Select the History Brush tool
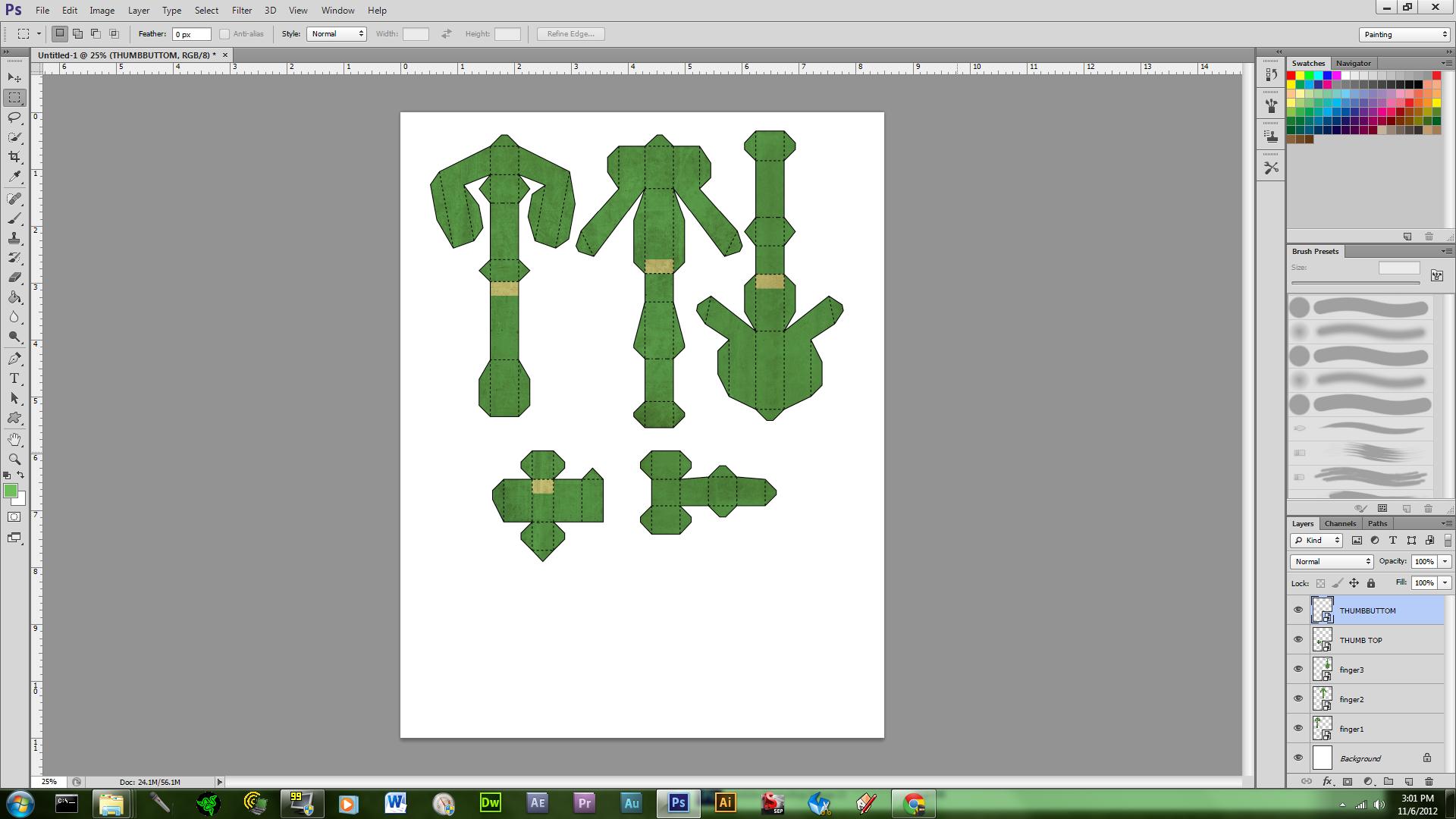 pyautogui.click(x=14, y=258)
